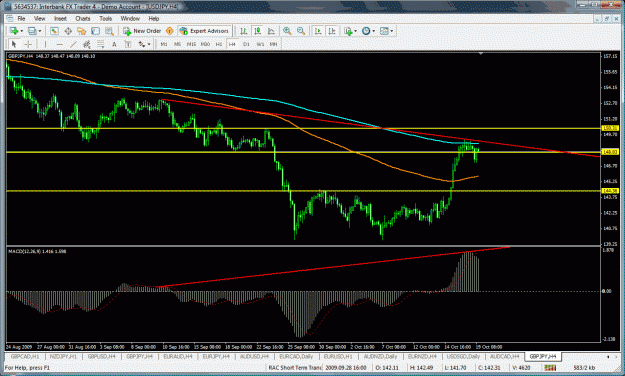
Task: Open the Terminal panel
Action: 95,31
